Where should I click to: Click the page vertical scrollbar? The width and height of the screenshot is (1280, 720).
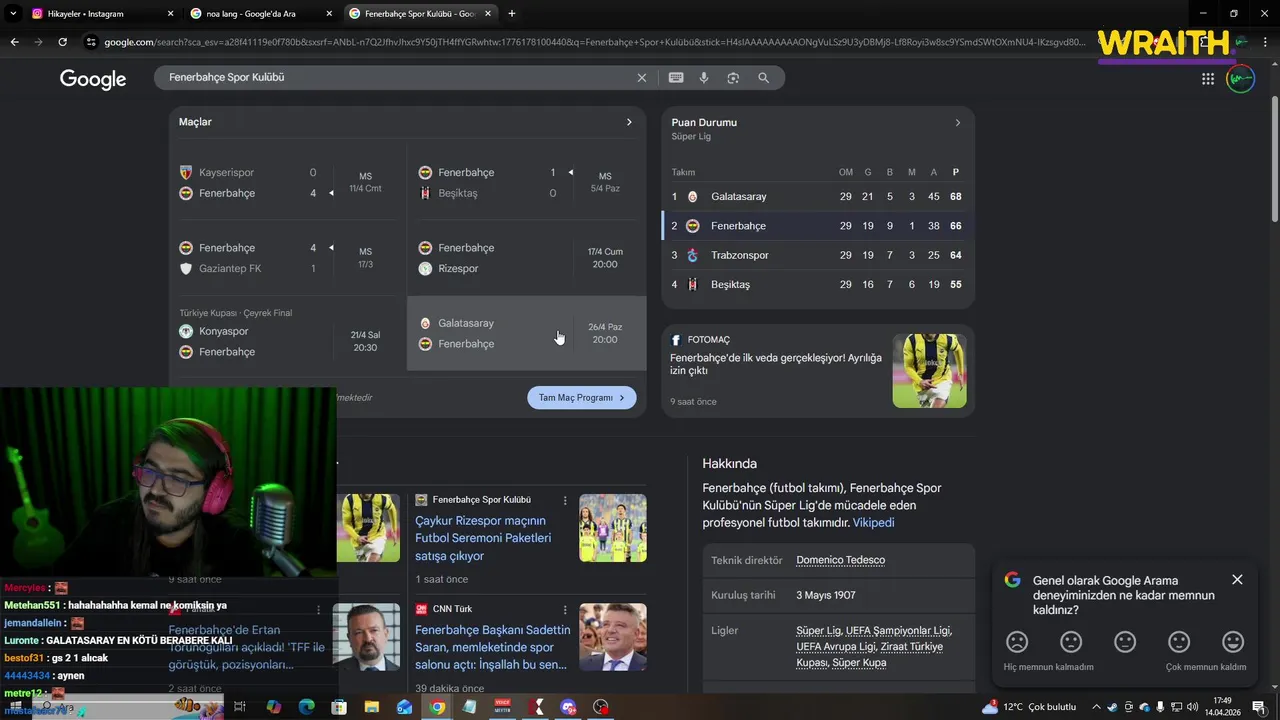[x=1275, y=160]
